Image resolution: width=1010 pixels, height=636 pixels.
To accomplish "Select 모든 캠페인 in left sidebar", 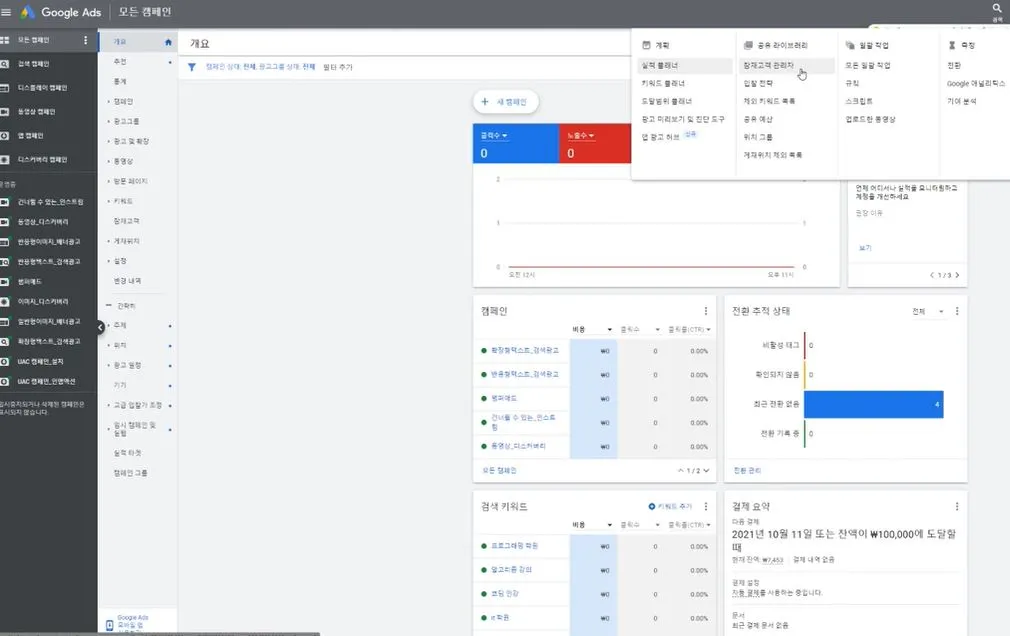I will [33, 40].
